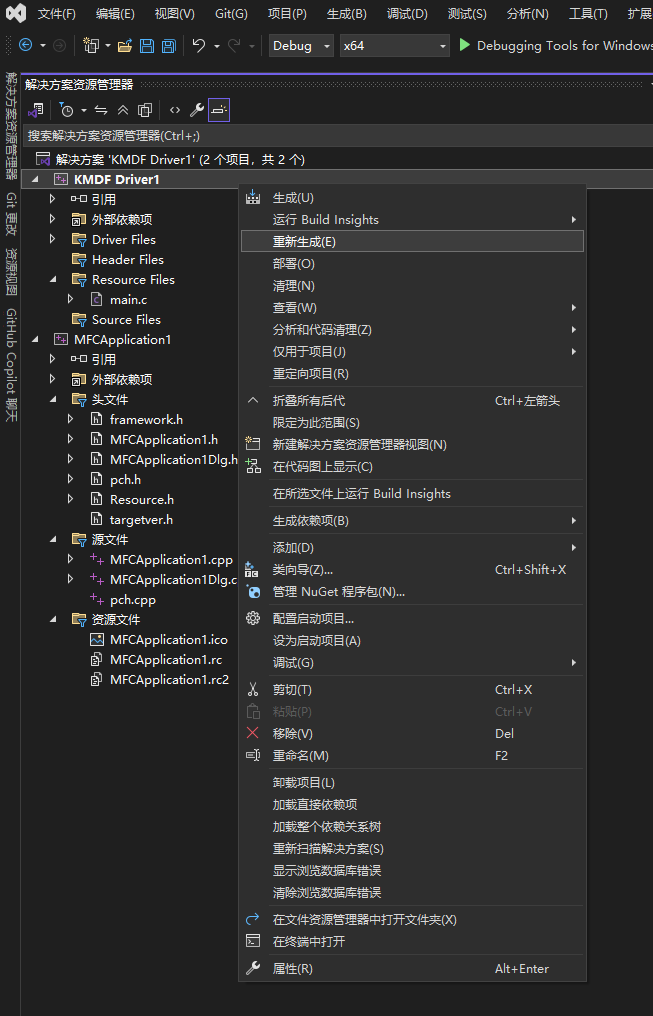This screenshot has height=1016, width=653.
Task: Toggle Show All Files icon
Action: [145, 110]
